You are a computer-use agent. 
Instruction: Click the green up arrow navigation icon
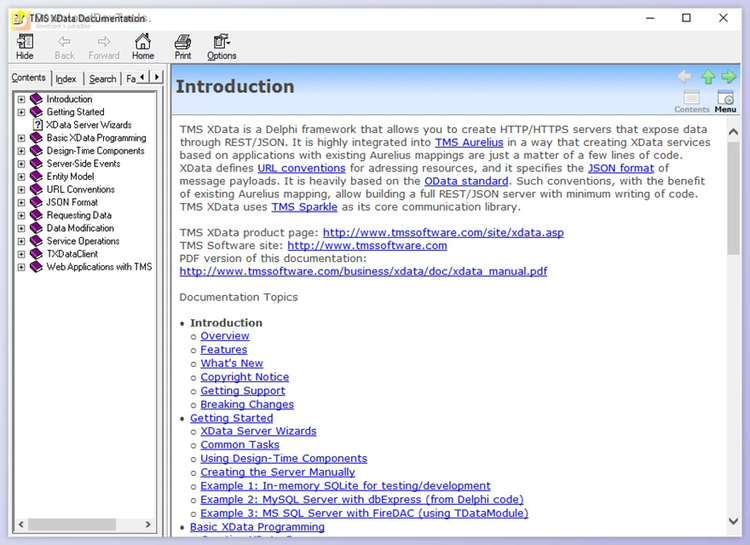708,77
